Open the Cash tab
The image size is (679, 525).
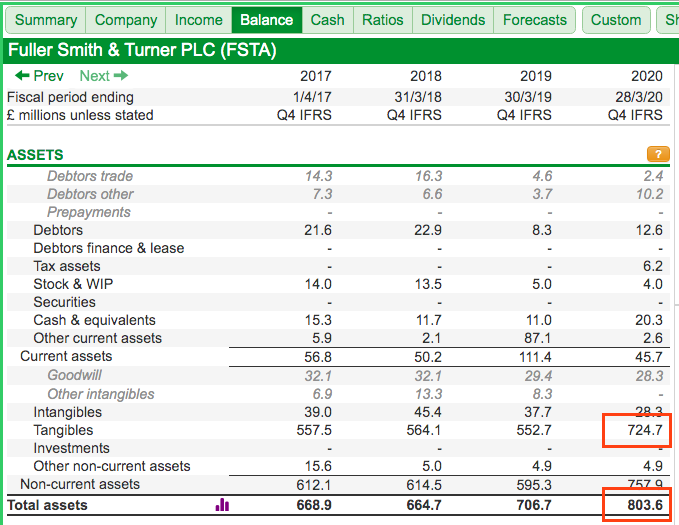point(328,20)
